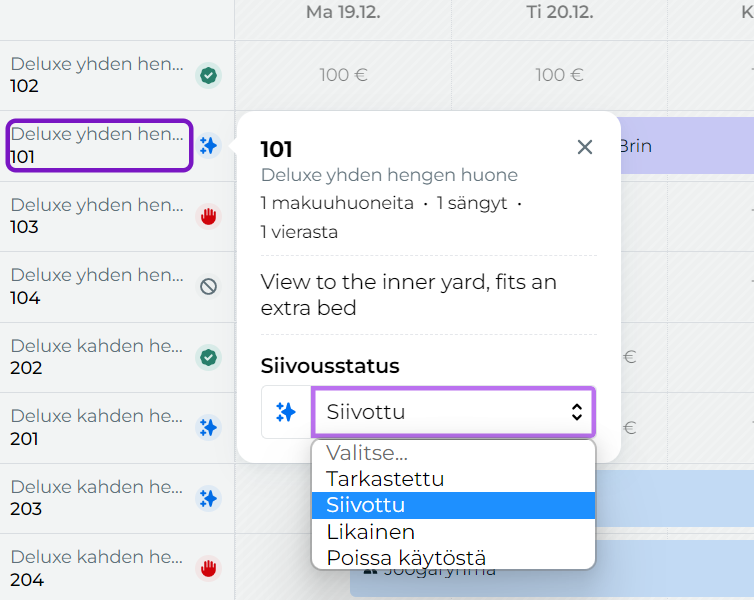Viewport: 754px width, 600px height.
Task: Pick Poissa käytöstä from the dropdown list
Action: pos(406,558)
